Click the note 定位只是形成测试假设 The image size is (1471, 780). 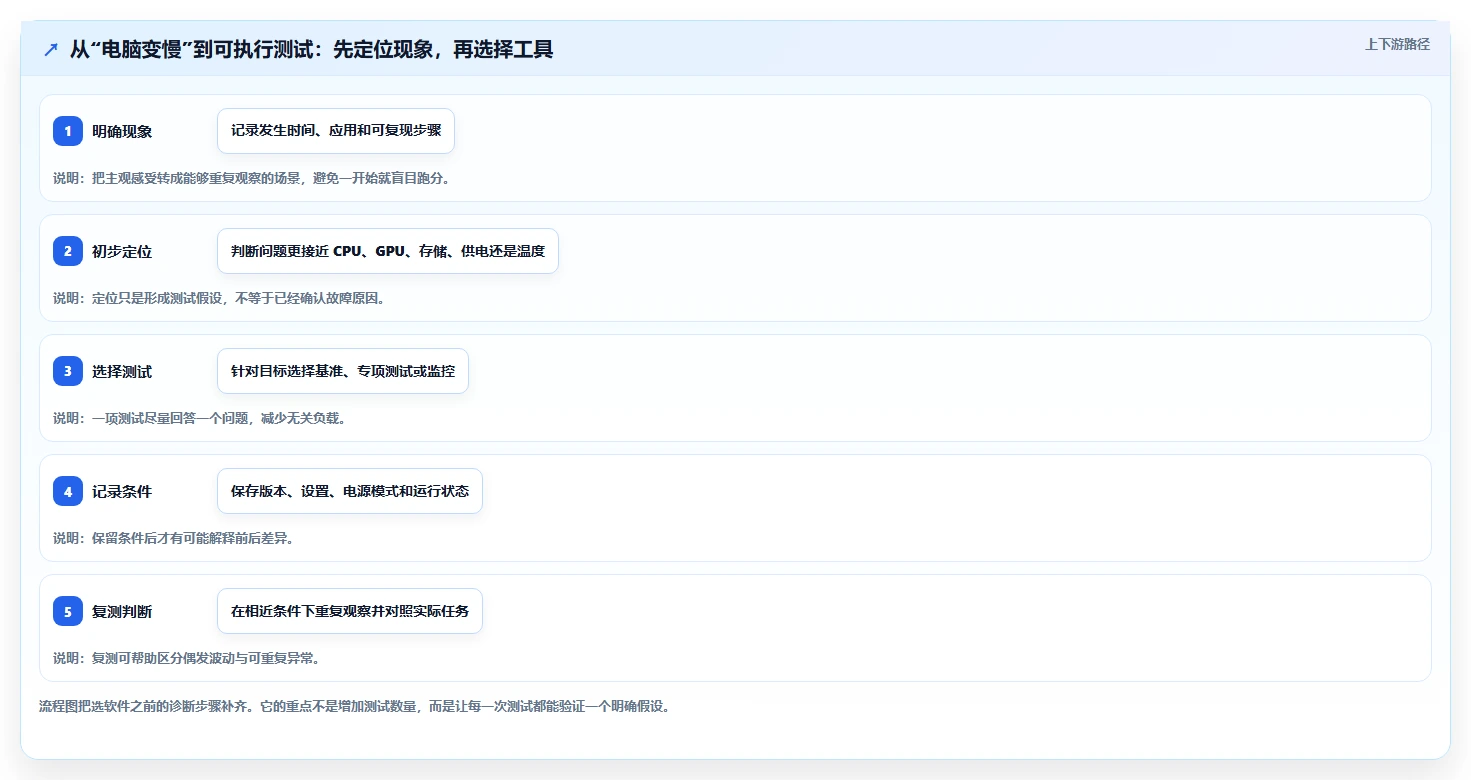coord(219,298)
